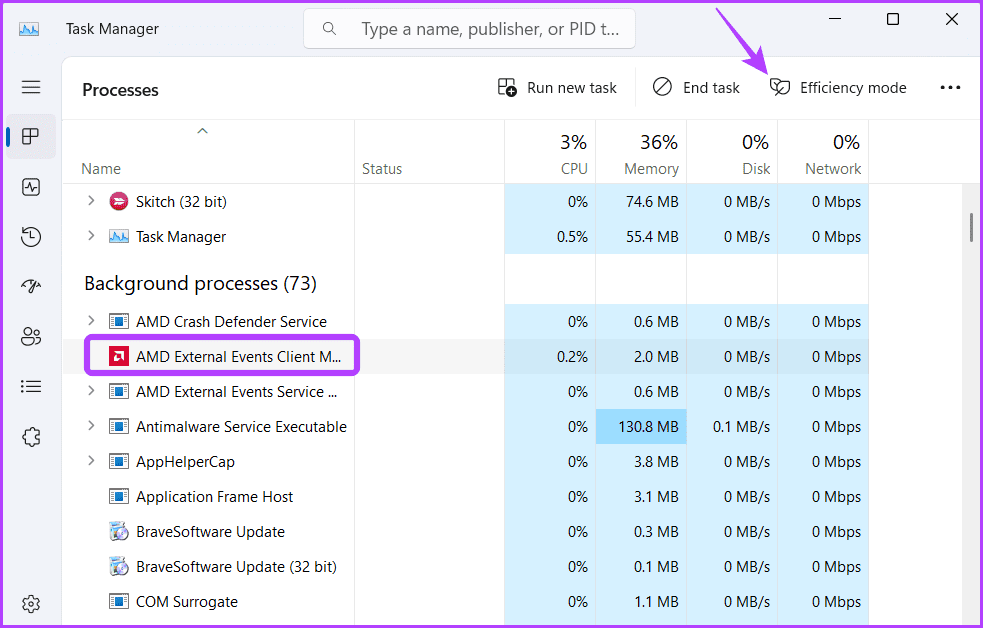This screenshot has height=628, width=983.
Task: Open the more options ellipsis menu
Action: (x=950, y=88)
